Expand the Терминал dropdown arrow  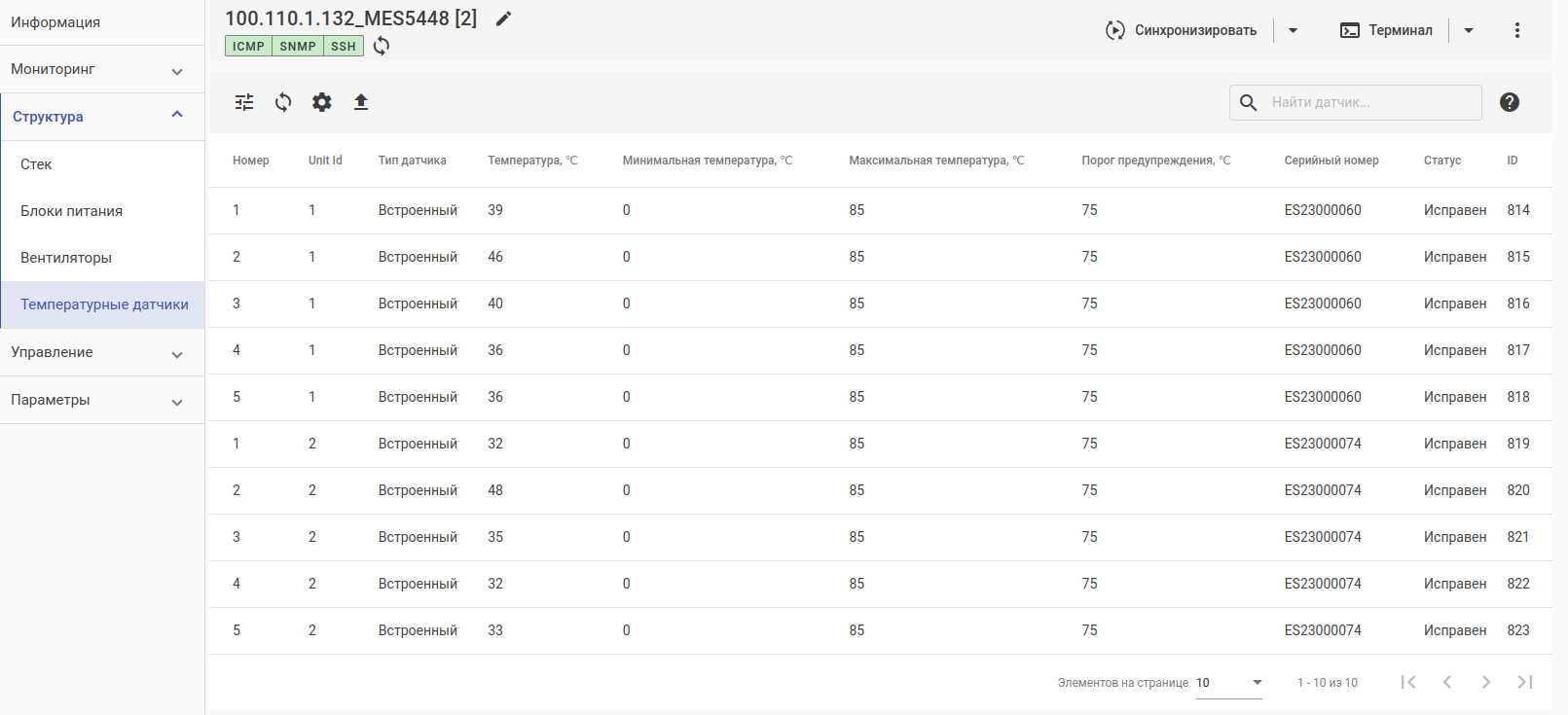click(x=1469, y=30)
